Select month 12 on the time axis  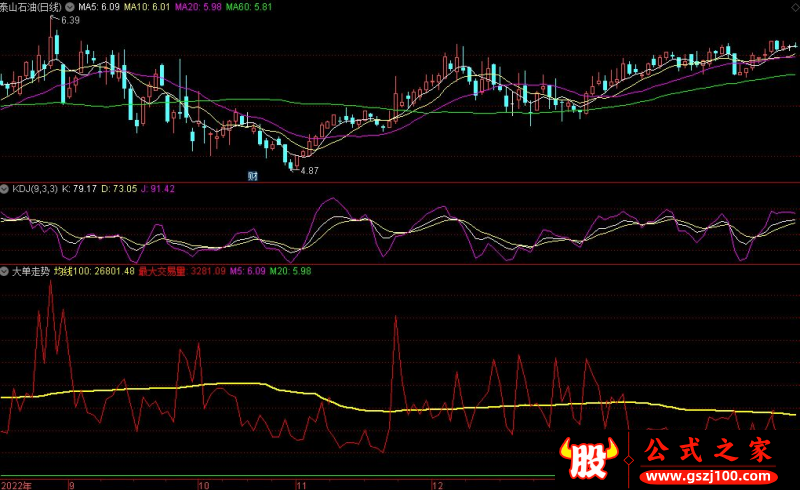click(x=436, y=484)
